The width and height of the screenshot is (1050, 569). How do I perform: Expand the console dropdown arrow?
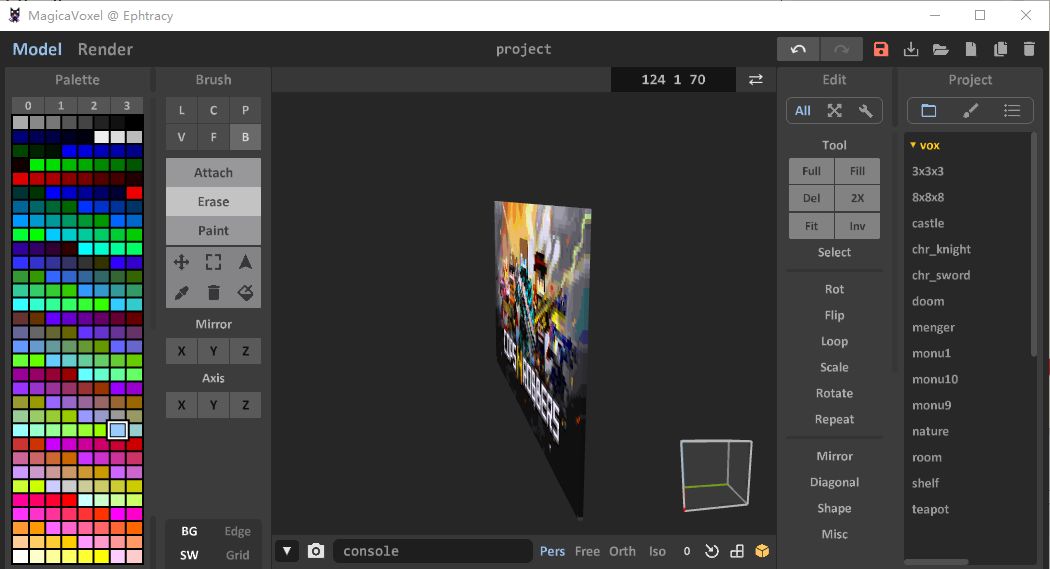tap(287, 551)
